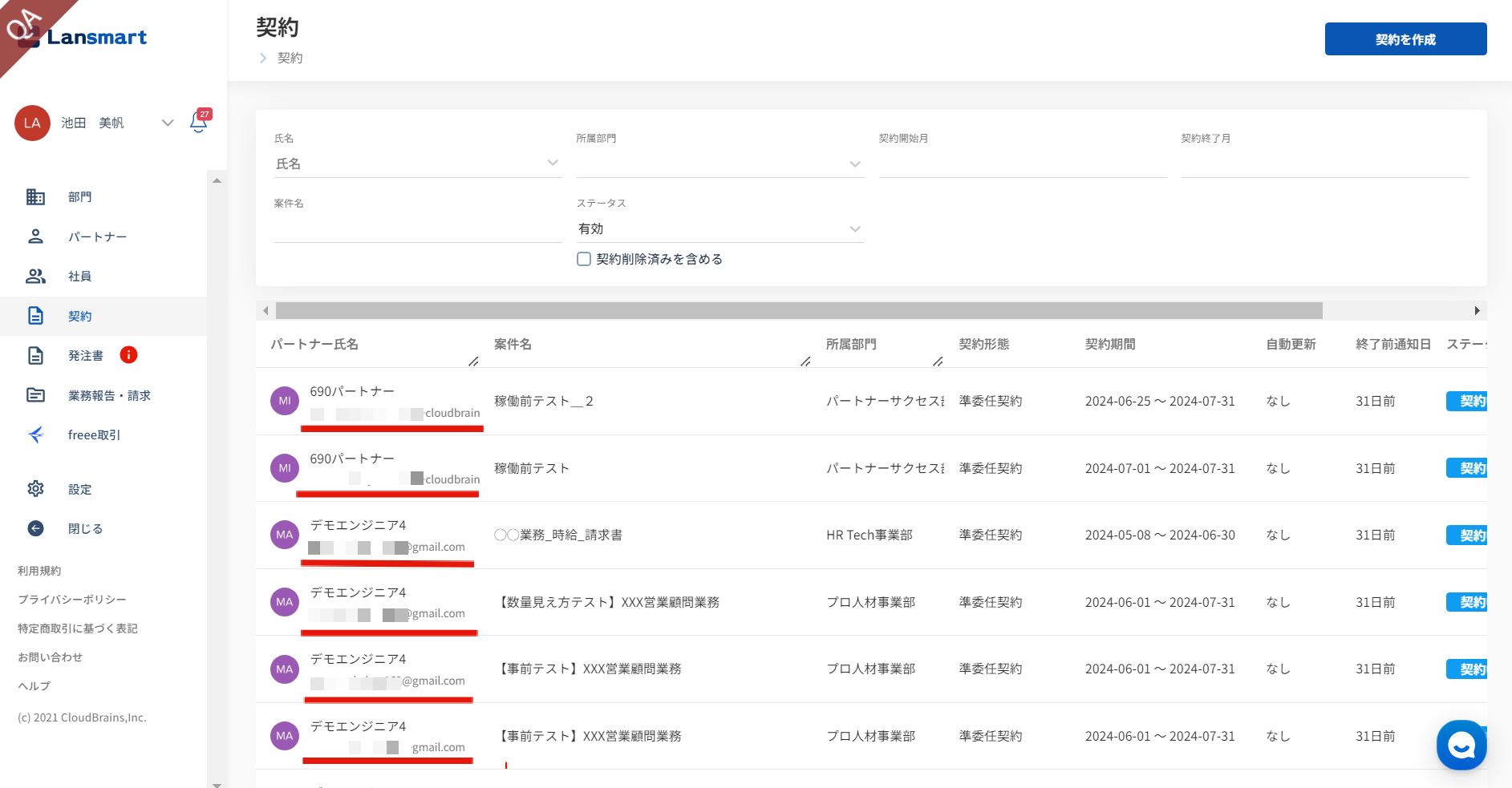The height and width of the screenshot is (788, 1512).
Task: Click the table's scroll-left arrow
Action: coord(266,310)
